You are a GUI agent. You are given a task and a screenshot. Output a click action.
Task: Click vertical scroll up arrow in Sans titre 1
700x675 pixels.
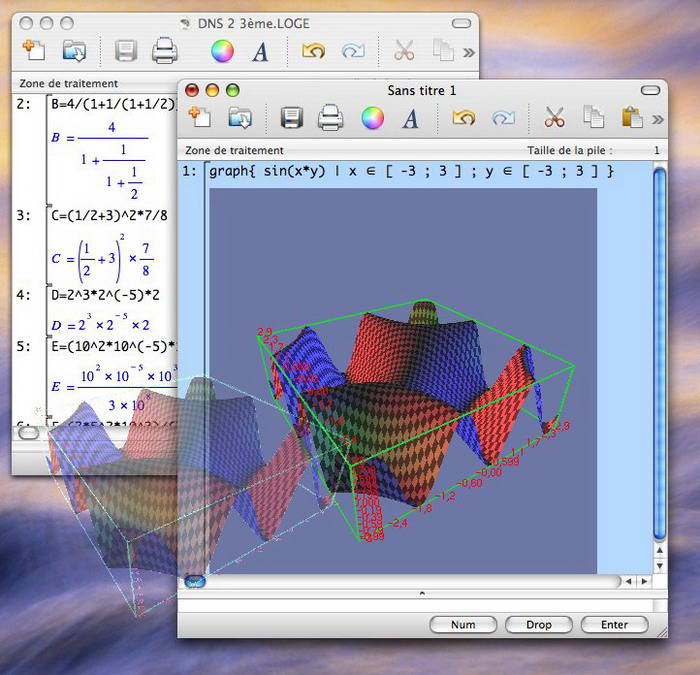pyautogui.click(x=659, y=550)
